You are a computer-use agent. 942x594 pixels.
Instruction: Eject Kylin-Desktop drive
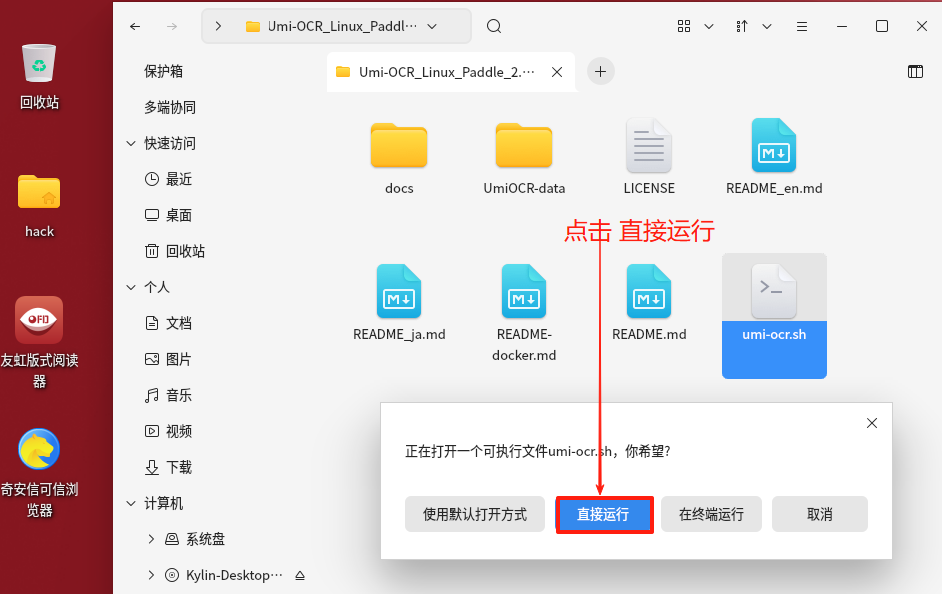(300, 575)
